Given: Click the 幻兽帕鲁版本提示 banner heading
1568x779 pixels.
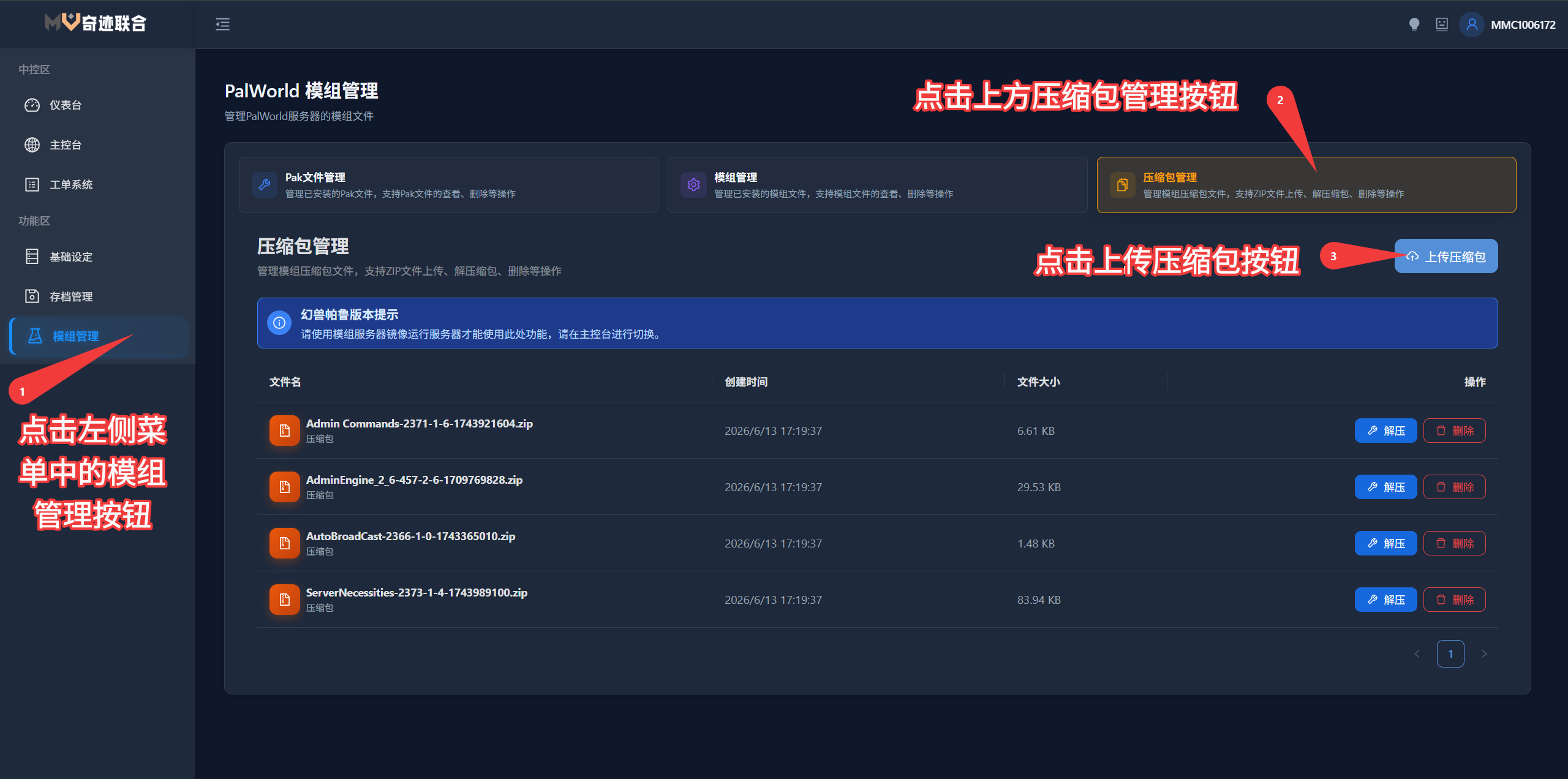Looking at the screenshot, I should tap(350, 314).
